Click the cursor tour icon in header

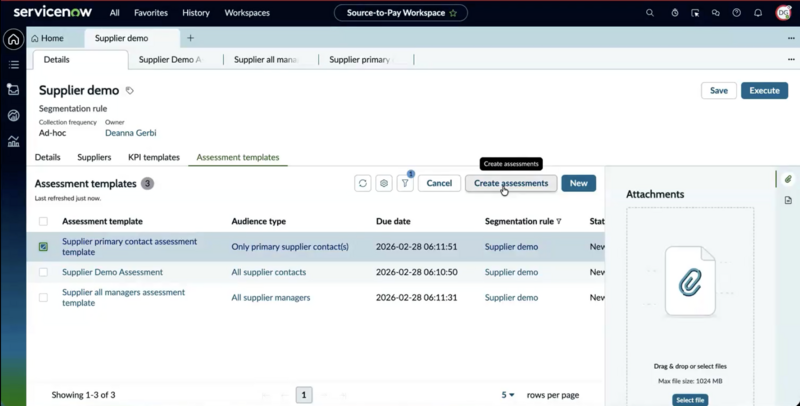click(695, 13)
